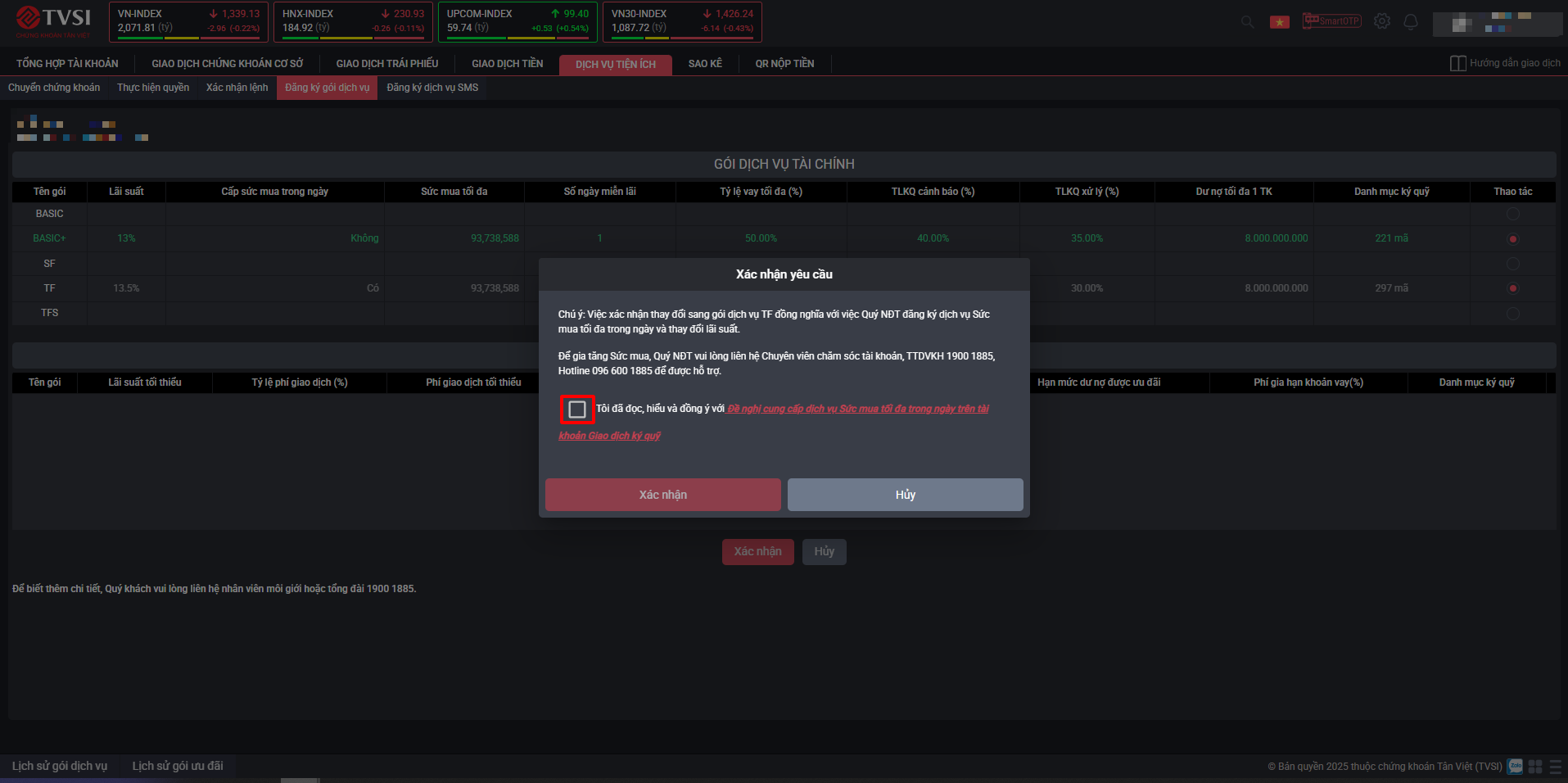The width and height of the screenshot is (1568, 783).
Task: Open the SmartOTP icon
Action: click(x=1331, y=21)
